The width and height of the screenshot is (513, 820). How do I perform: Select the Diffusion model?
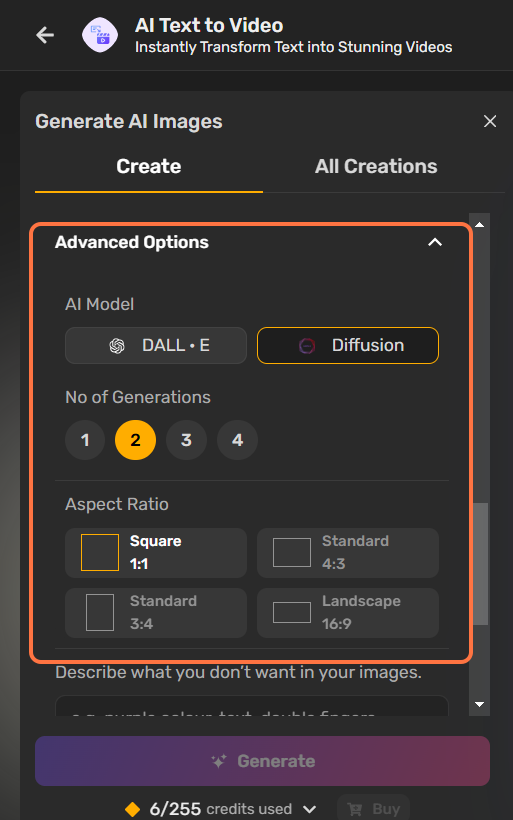pyautogui.click(x=348, y=345)
